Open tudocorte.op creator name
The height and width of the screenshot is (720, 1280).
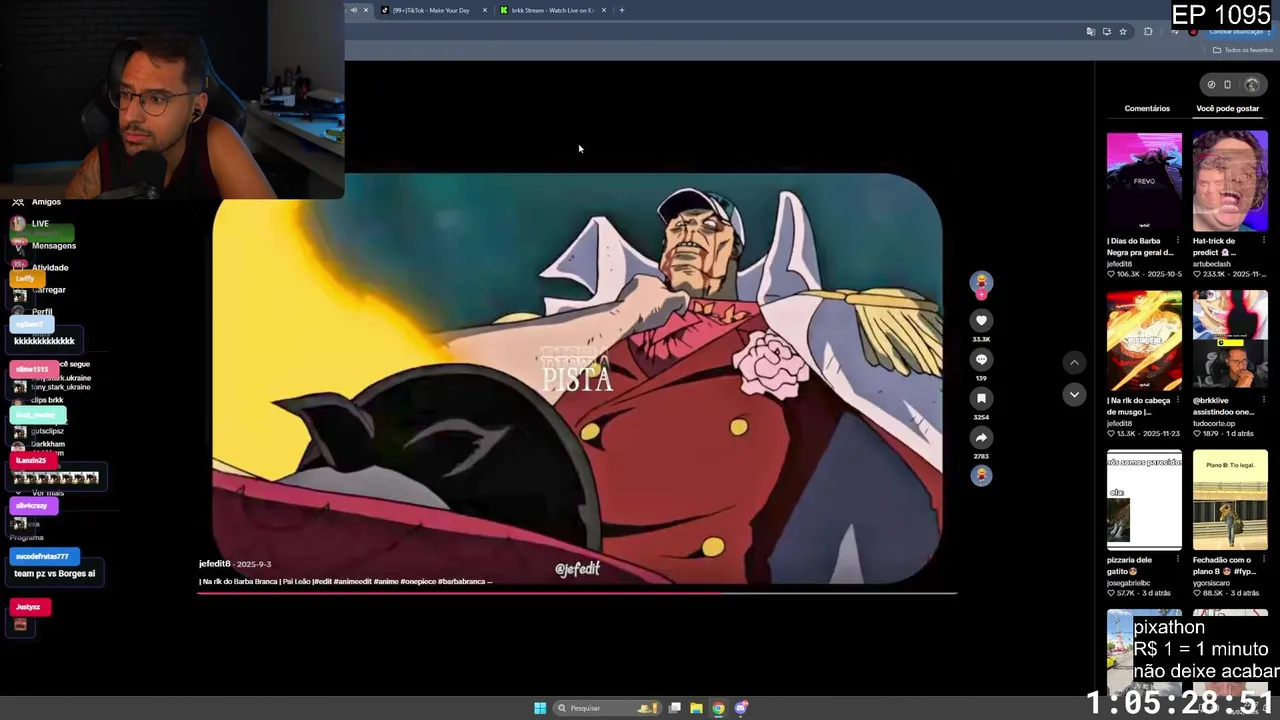1214,424
